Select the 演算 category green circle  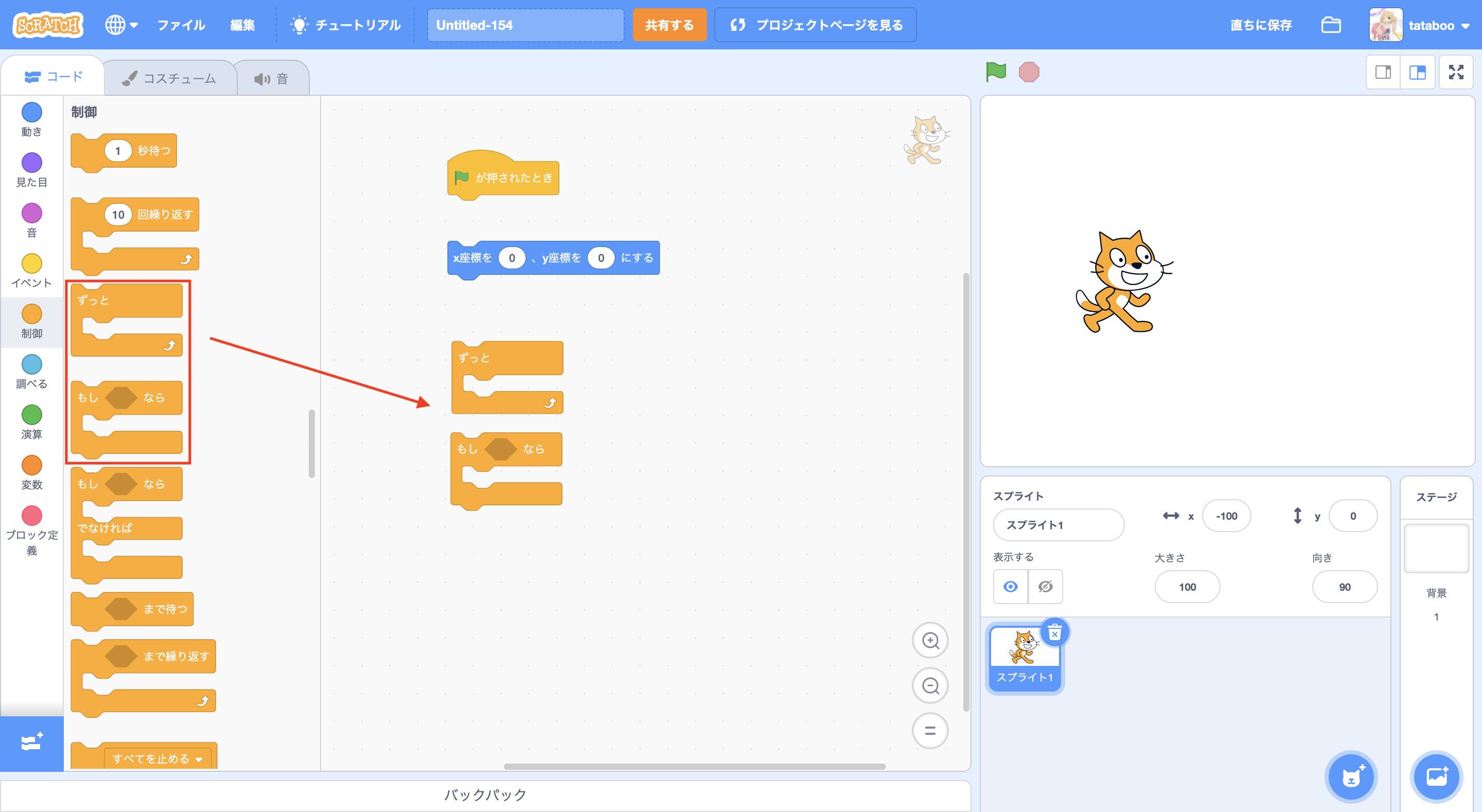31,414
